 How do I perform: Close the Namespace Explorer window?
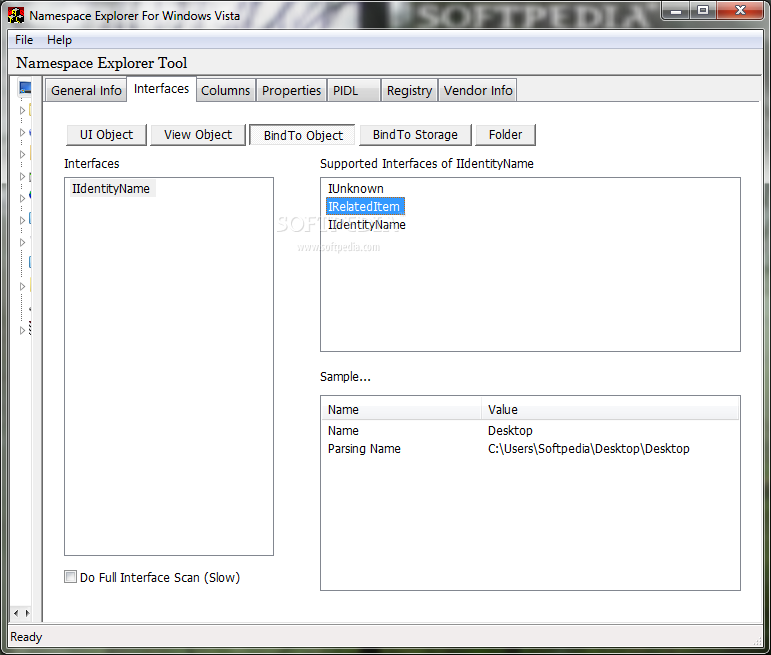tap(740, 10)
